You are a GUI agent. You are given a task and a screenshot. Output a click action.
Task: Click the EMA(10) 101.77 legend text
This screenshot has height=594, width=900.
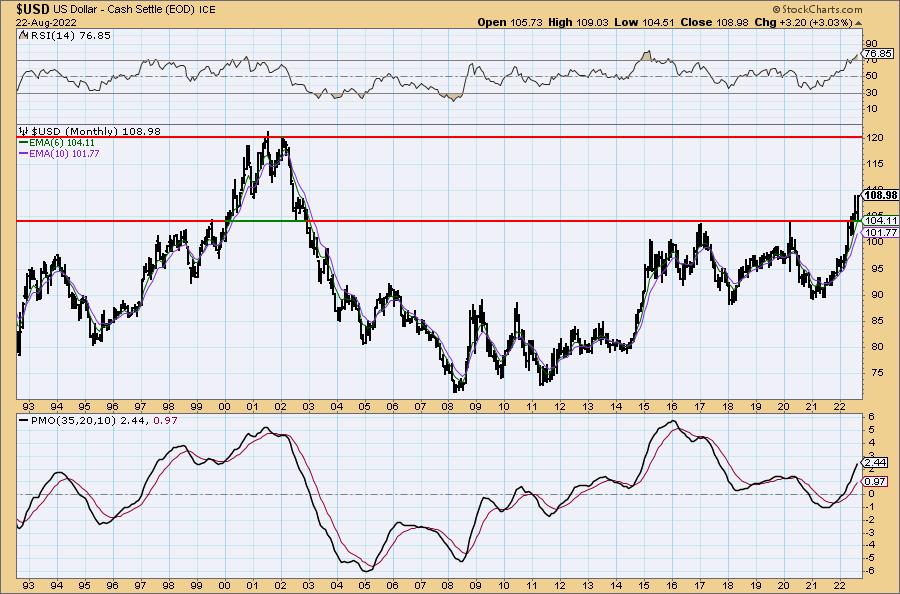tap(64, 153)
